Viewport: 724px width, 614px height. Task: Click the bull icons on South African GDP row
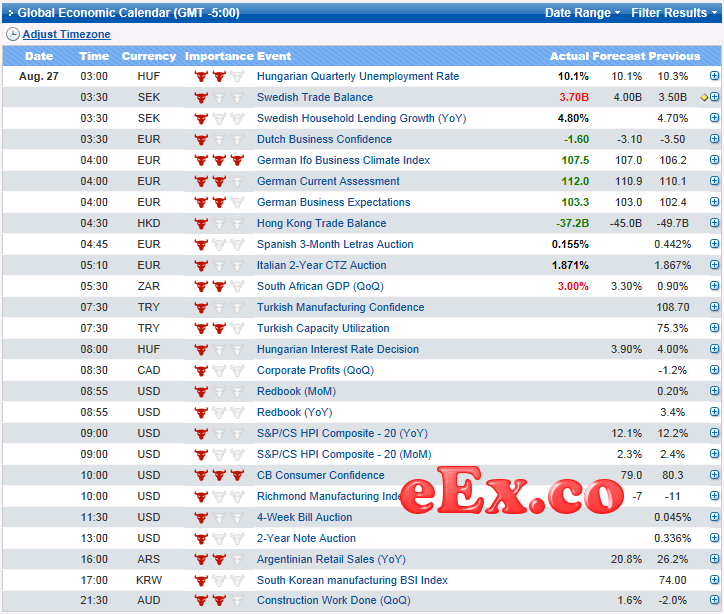218,286
